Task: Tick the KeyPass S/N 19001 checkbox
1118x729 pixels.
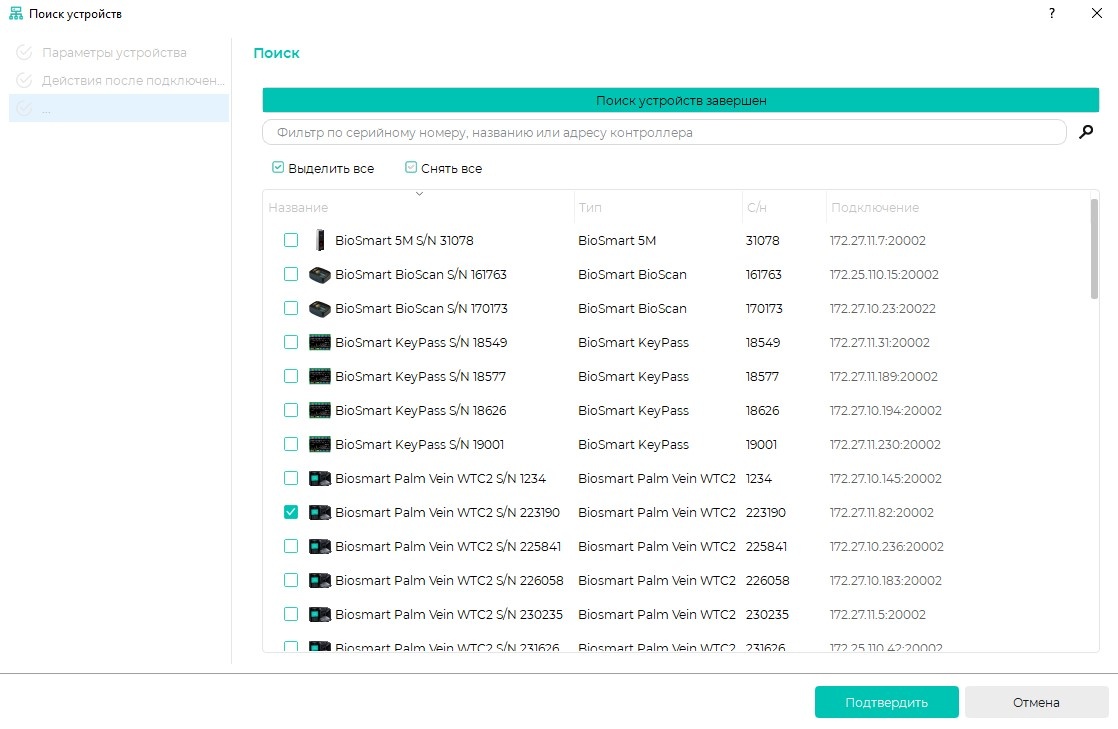Action: tap(291, 444)
